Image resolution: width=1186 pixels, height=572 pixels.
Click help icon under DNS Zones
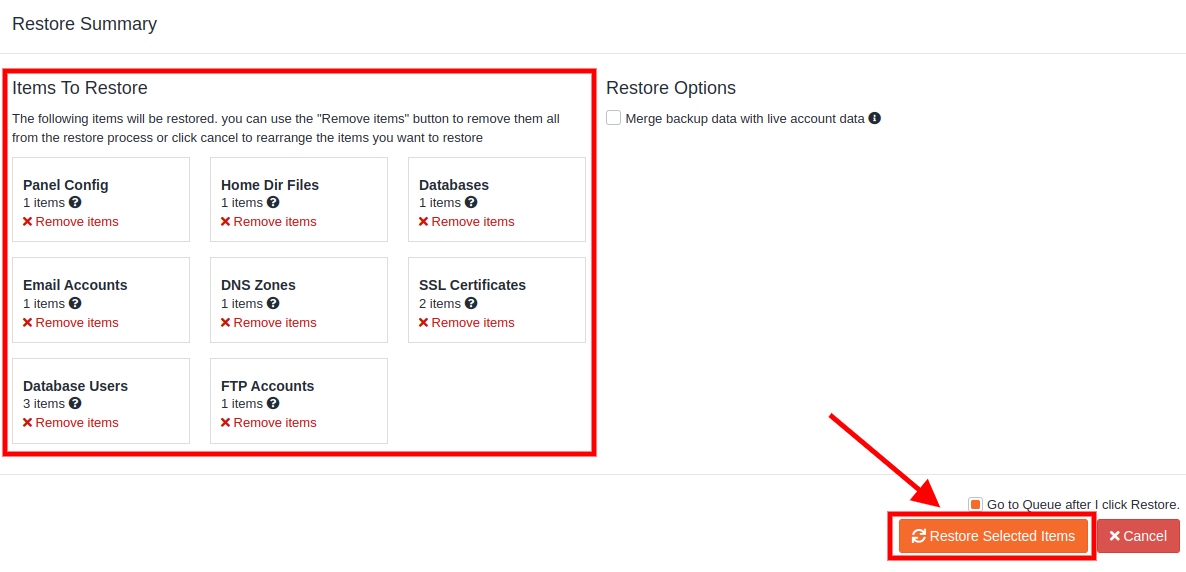click(x=273, y=304)
